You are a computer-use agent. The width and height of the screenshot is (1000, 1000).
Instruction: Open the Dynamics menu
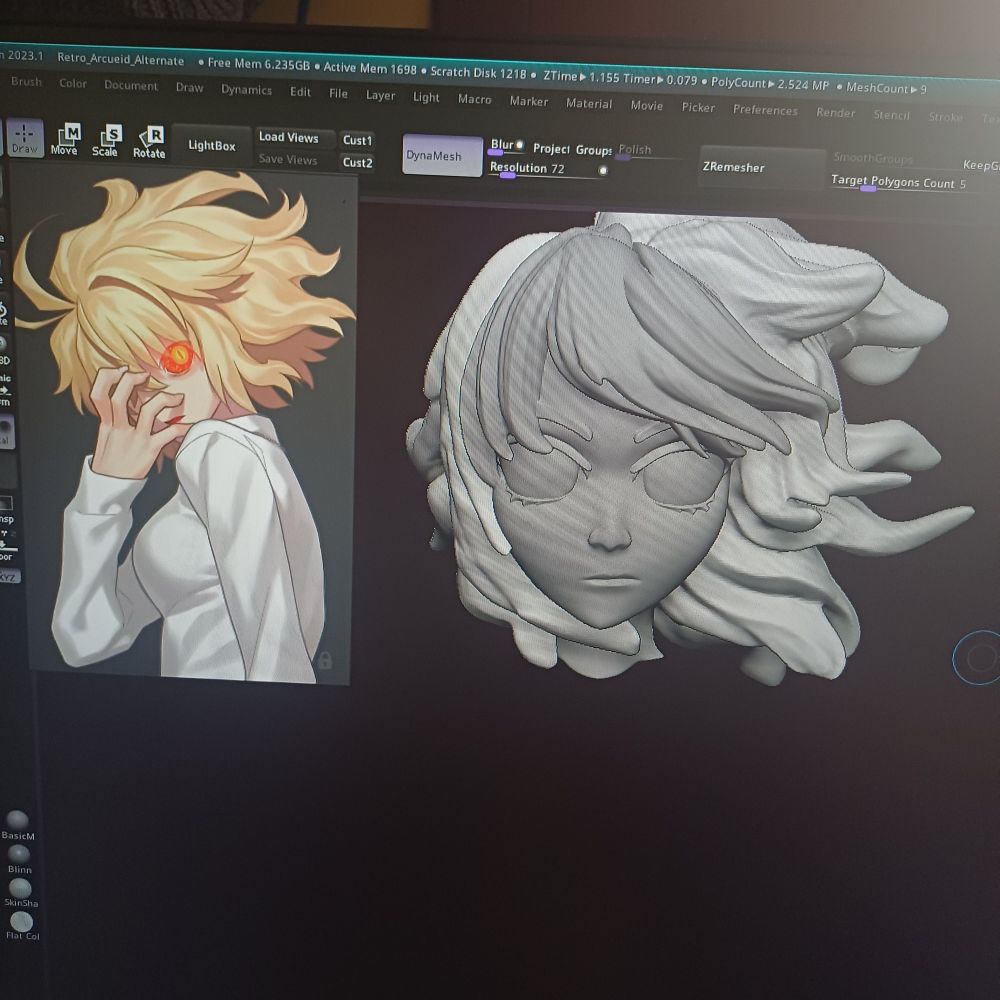coord(246,90)
